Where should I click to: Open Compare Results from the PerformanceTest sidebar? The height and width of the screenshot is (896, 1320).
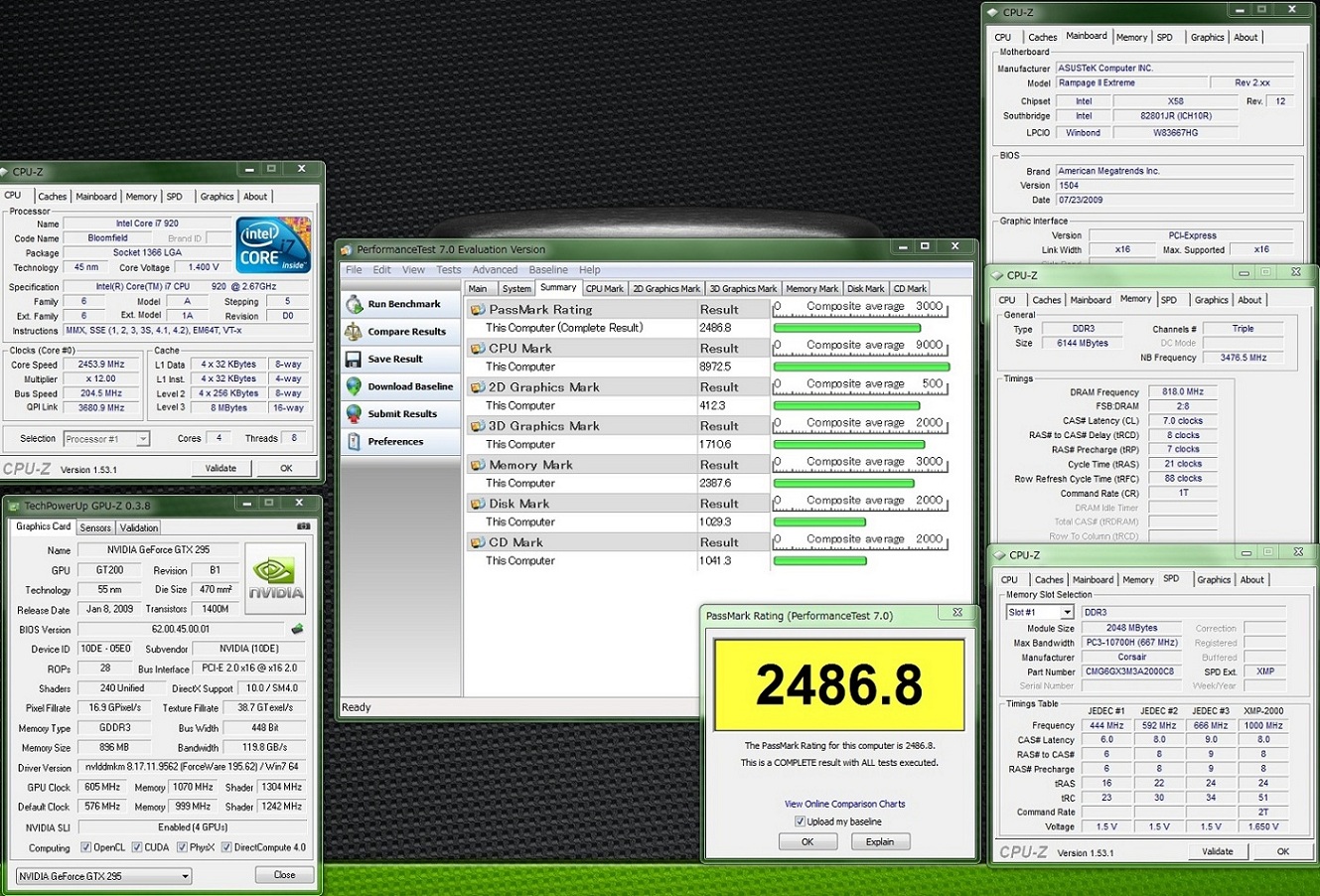pos(395,332)
